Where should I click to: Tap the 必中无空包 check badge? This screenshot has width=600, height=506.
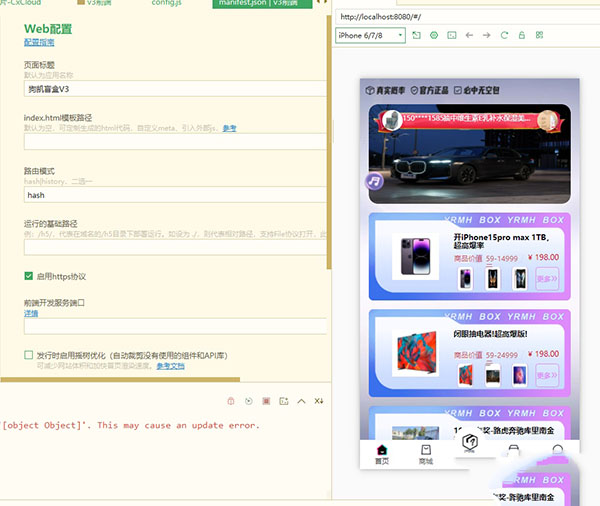pos(477,90)
